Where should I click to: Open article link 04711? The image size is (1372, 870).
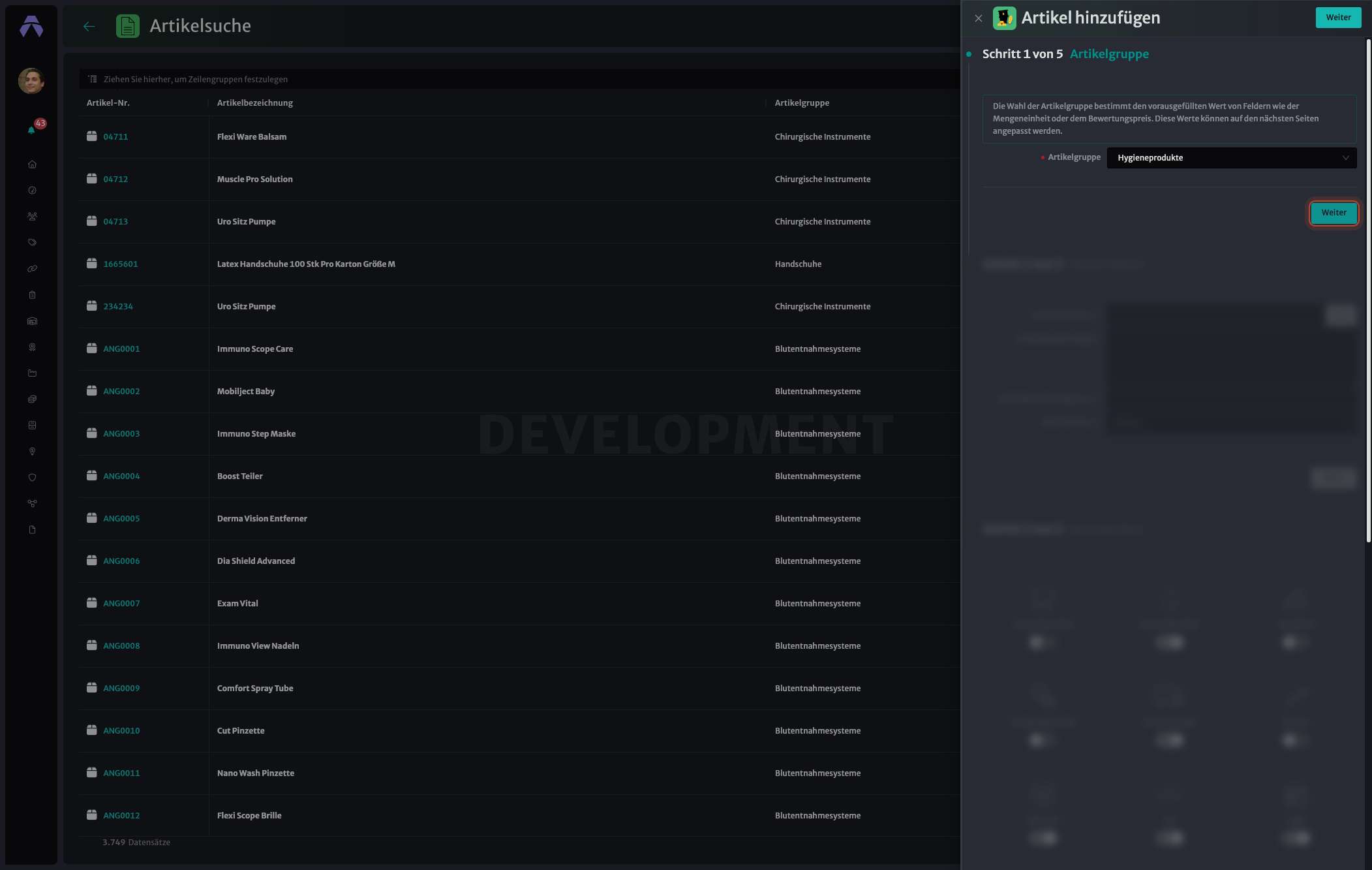pyautogui.click(x=115, y=136)
